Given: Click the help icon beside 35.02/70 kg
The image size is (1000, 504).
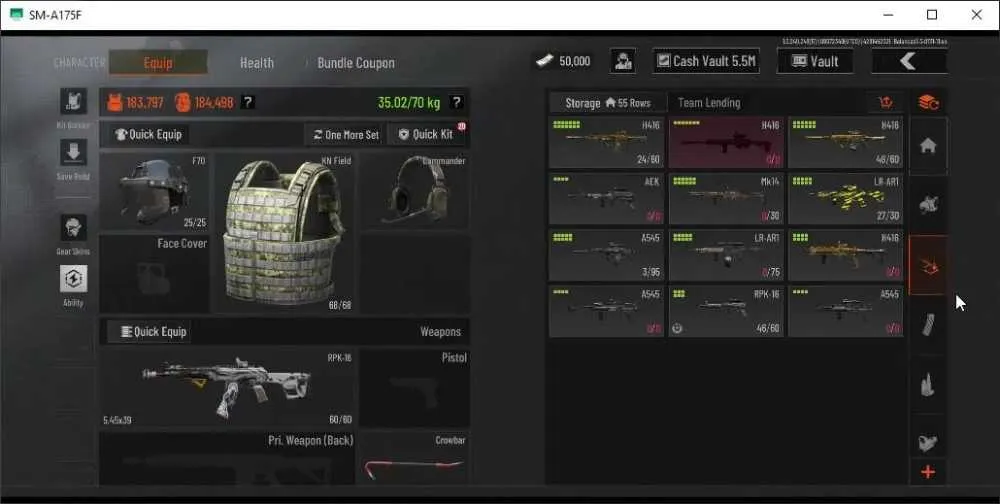Looking at the screenshot, I should 456,102.
